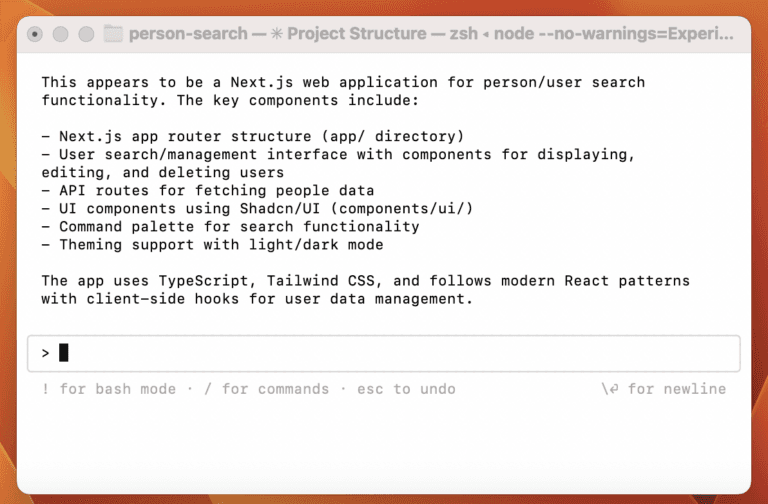Click the block cursor in the prompt

pyautogui.click(x=64, y=353)
